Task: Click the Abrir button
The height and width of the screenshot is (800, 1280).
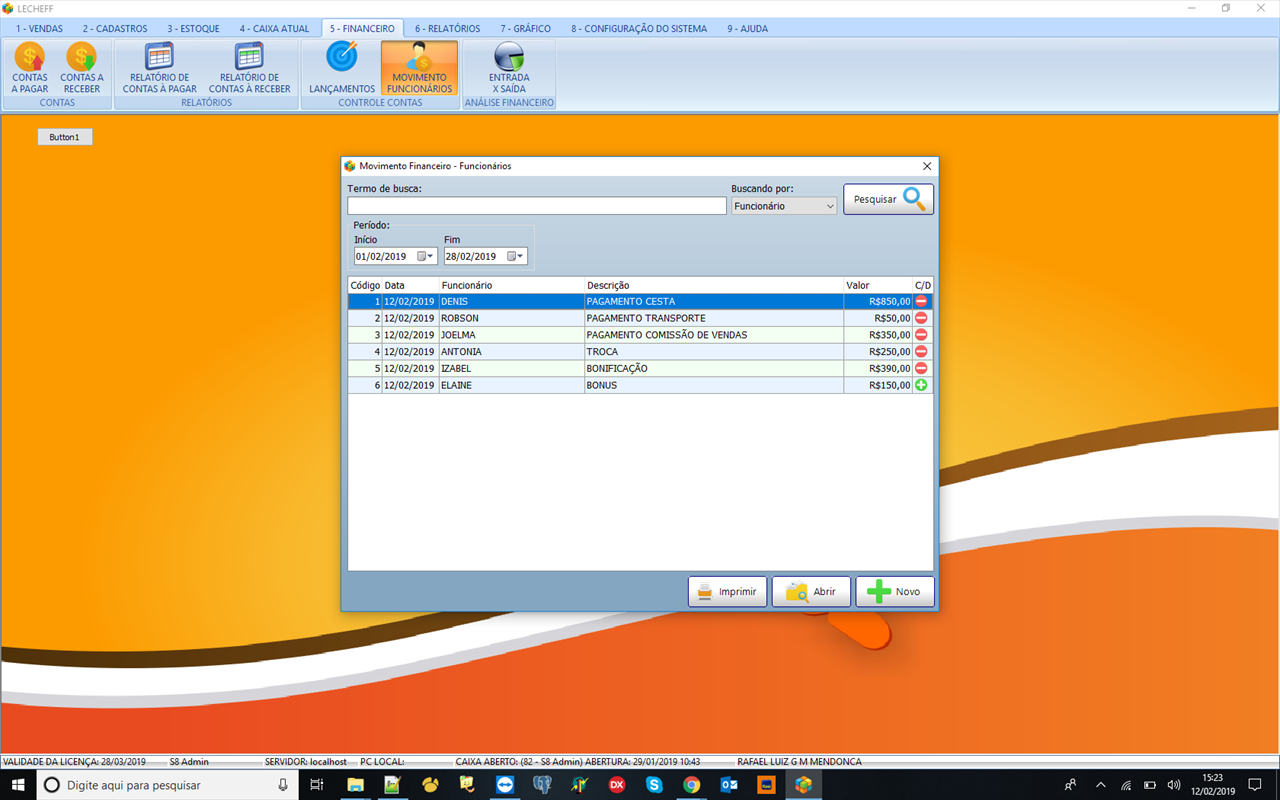Action: coord(811,591)
